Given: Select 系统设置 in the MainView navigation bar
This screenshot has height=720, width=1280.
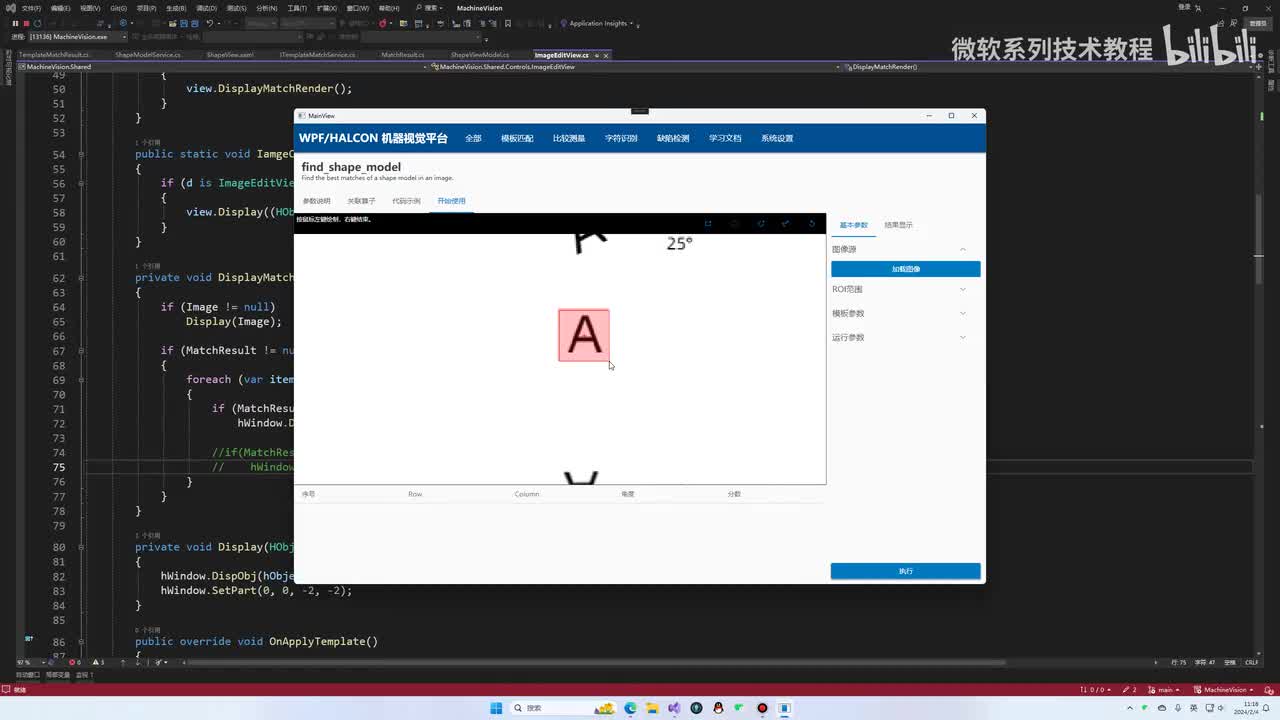Looking at the screenshot, I should point(777,138).
